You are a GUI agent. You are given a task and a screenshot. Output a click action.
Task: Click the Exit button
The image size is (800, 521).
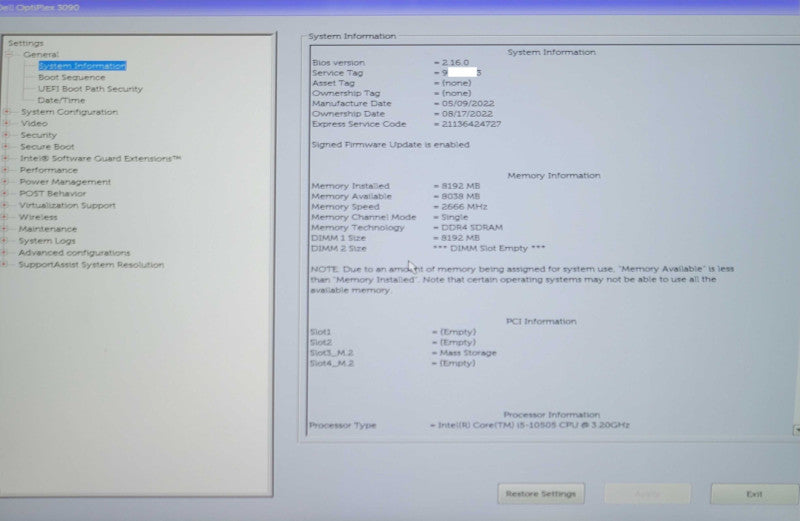pyautogui.click(x=754, y=494)
